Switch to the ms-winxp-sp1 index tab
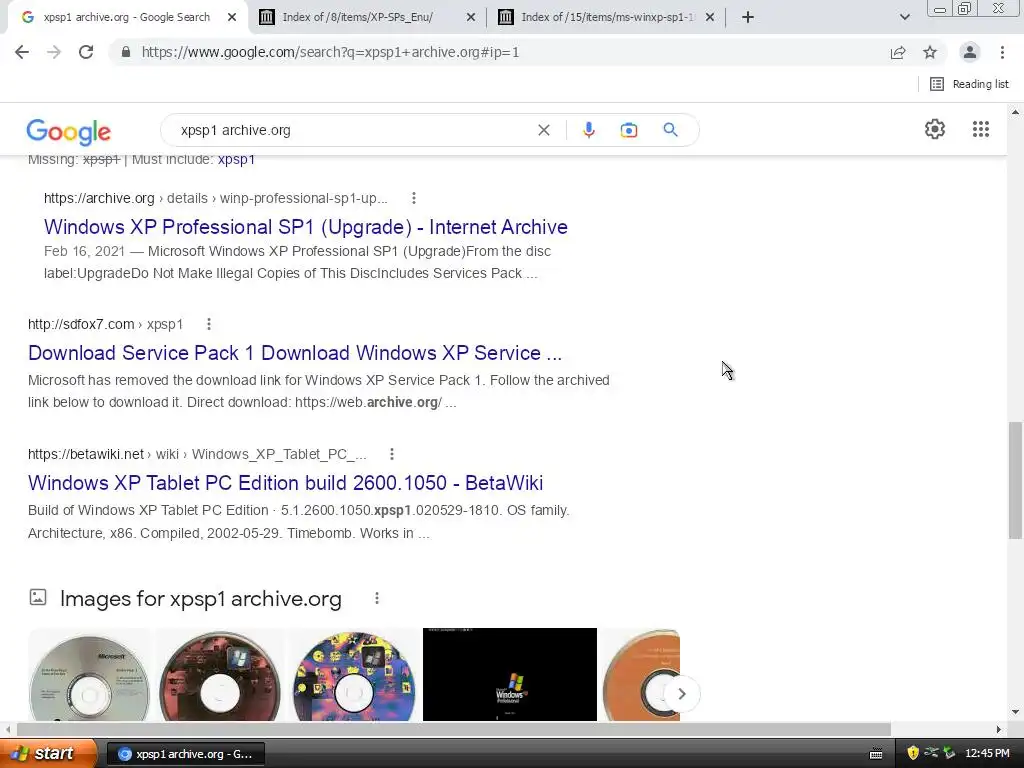Screen dimensions: 1024x768 point(608,17)
